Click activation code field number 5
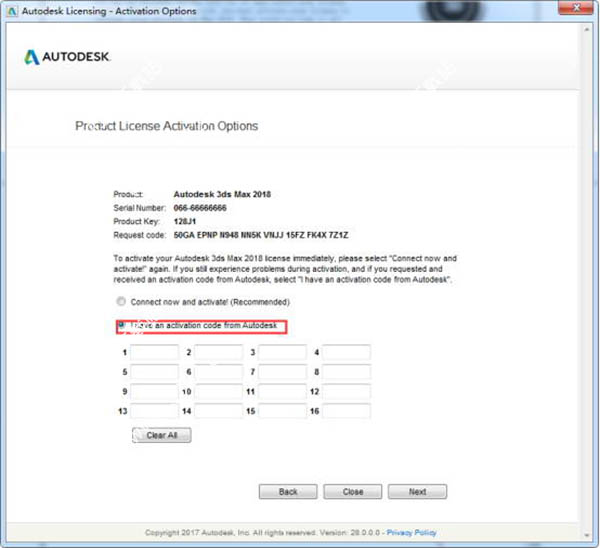The height and width of the screenshot is (548, 600). 155,372
